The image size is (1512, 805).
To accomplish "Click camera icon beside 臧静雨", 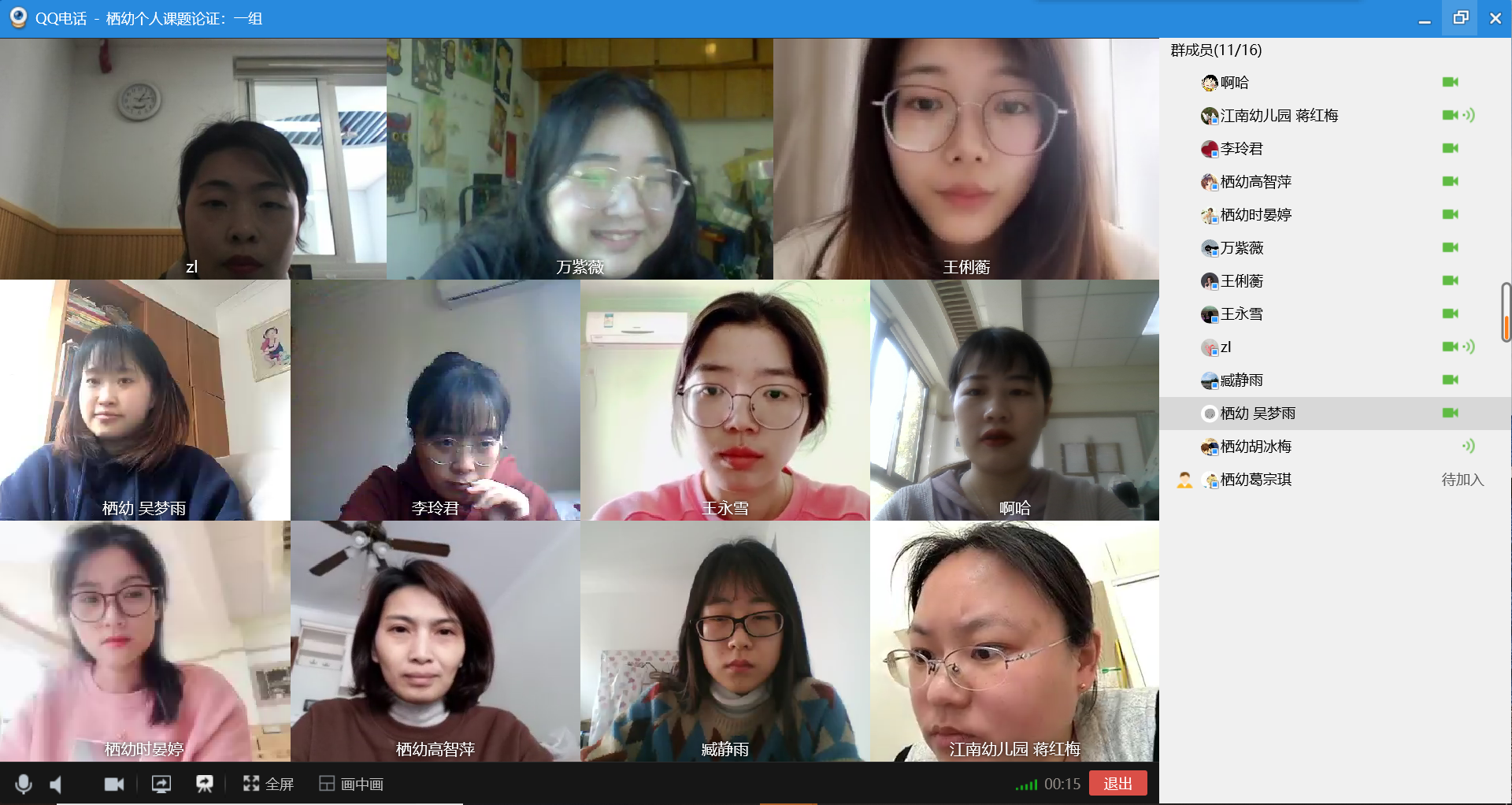I will pyautogui.click(x=1450, y=380).
